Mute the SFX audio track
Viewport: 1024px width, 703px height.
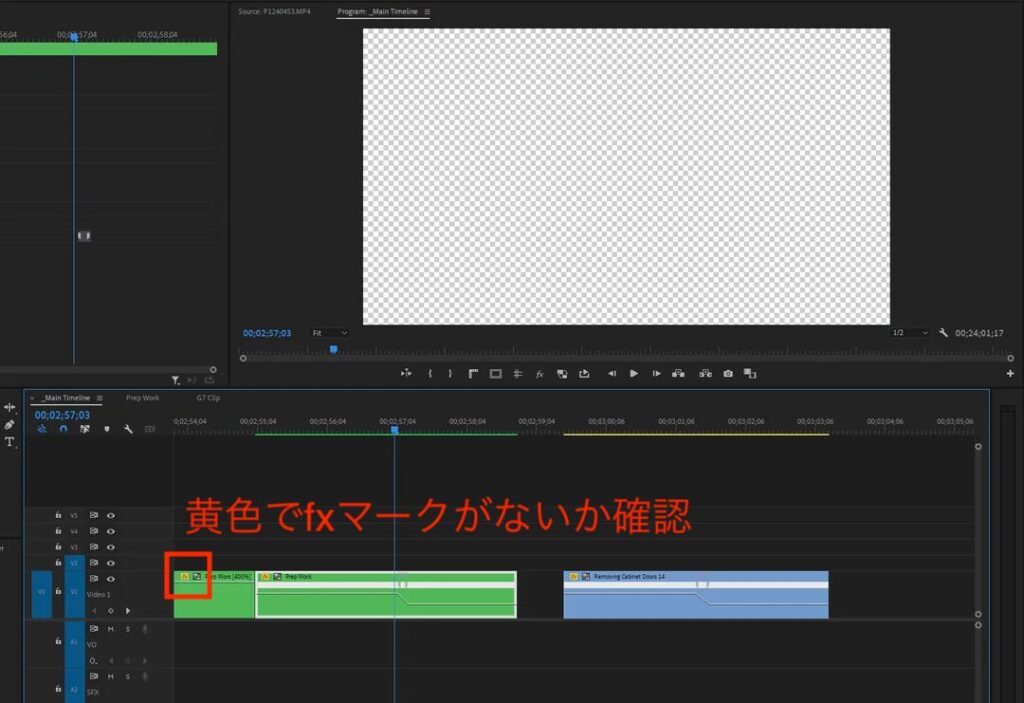[x=109, y=676]
